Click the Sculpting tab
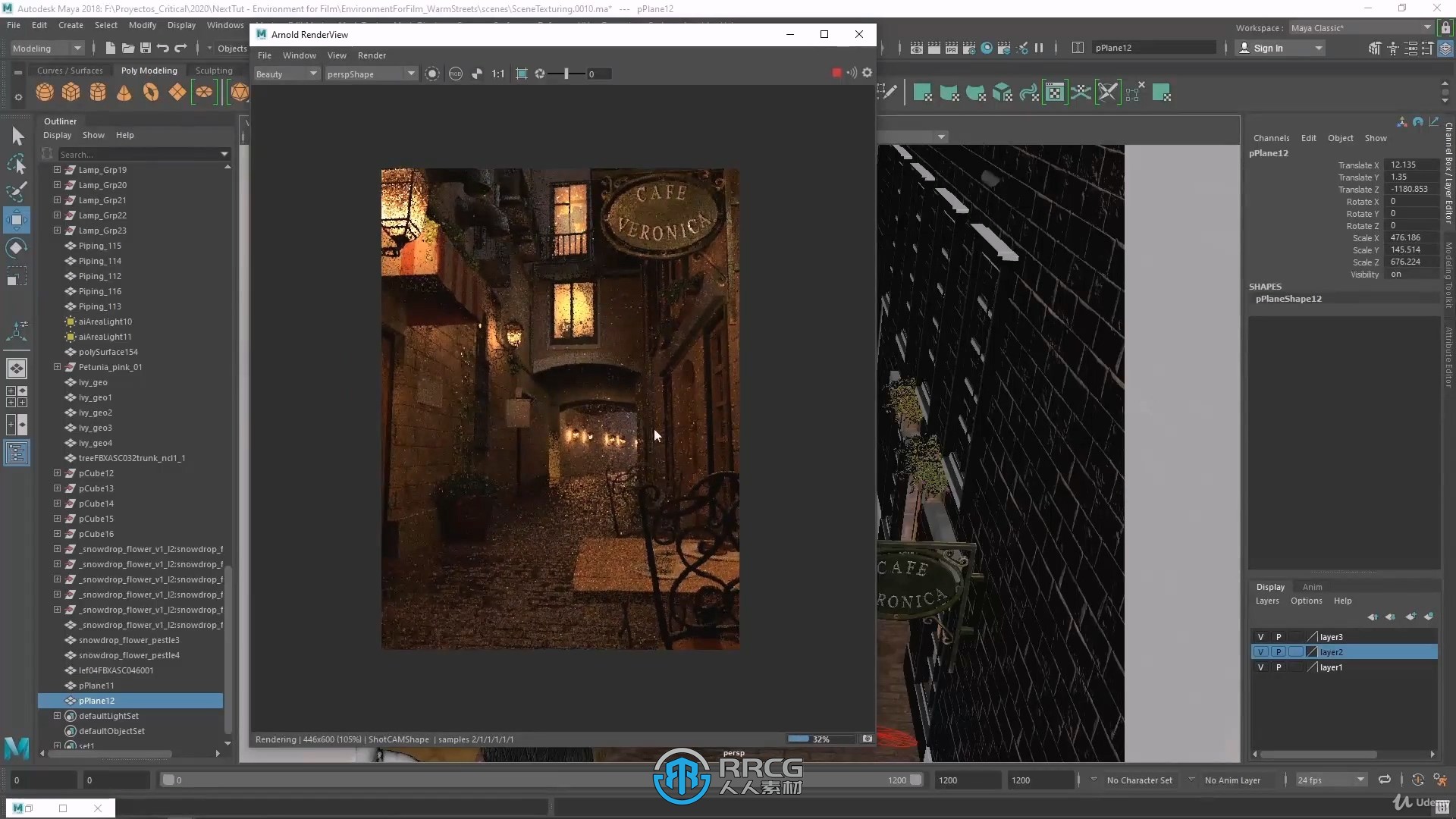This screenshot has height=819, width=1456. coord(214,69)
